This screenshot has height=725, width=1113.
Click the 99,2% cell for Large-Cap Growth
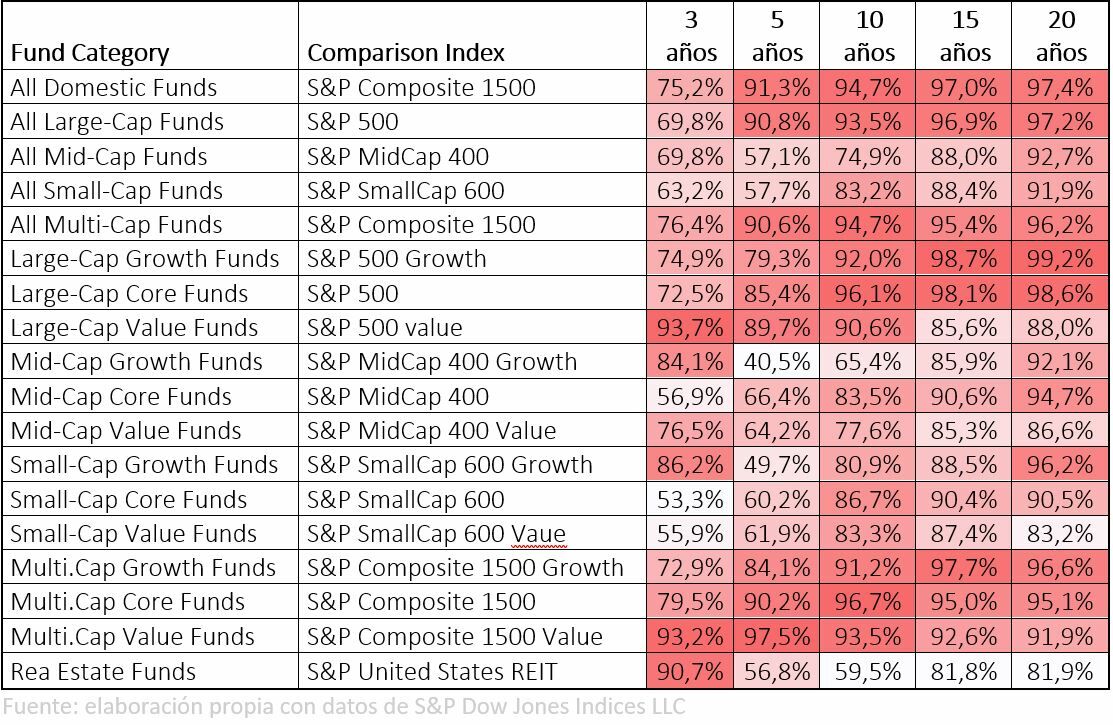[x=1061, y=259]
